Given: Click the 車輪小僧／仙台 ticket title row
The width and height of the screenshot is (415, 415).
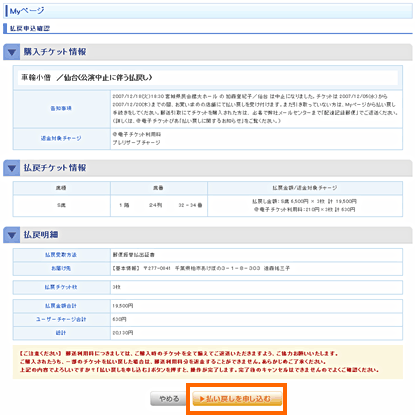Looking at the screenshot, I should click(208, 78).
